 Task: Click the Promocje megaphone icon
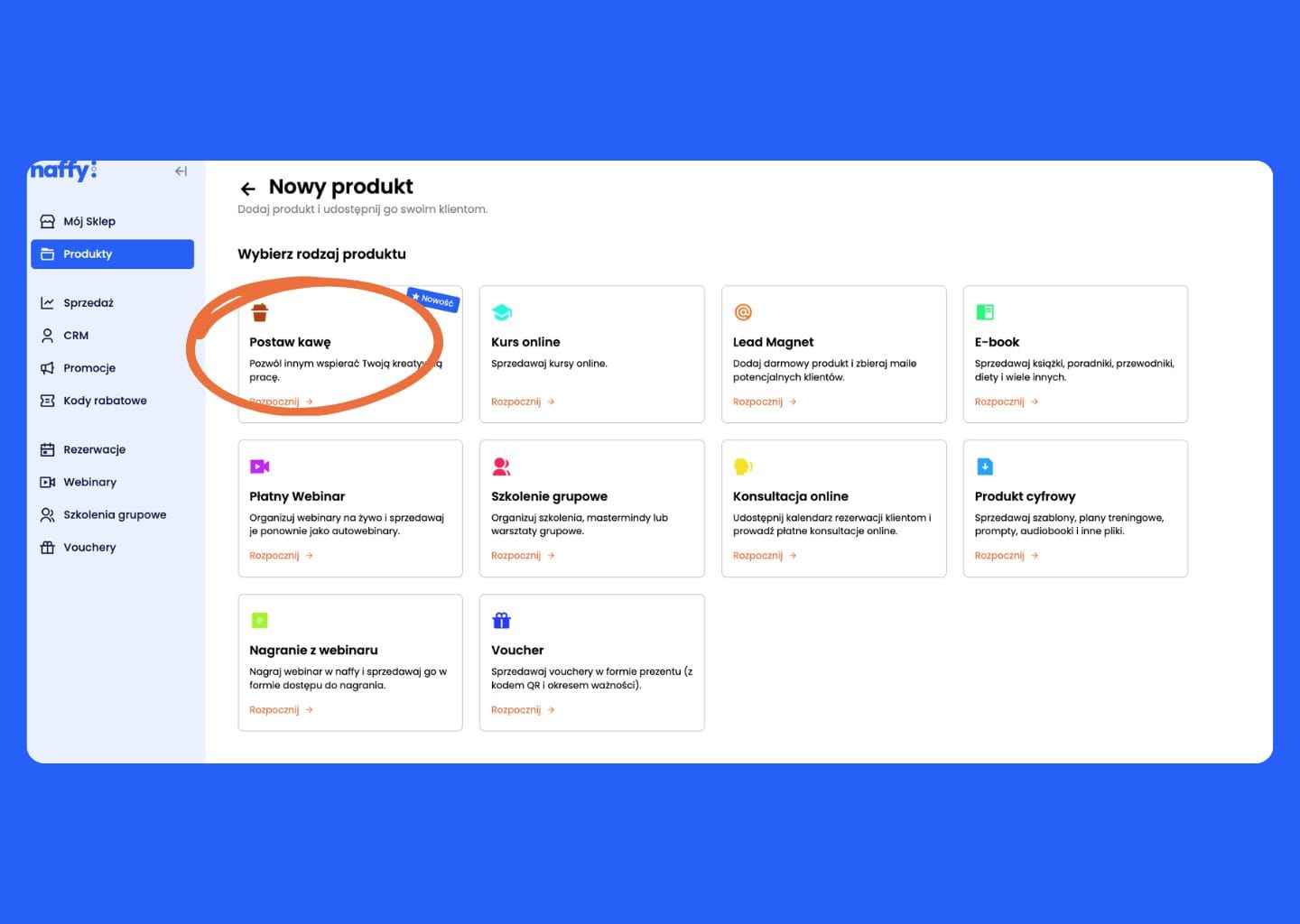pyautogui.click(x=48, y=367)
